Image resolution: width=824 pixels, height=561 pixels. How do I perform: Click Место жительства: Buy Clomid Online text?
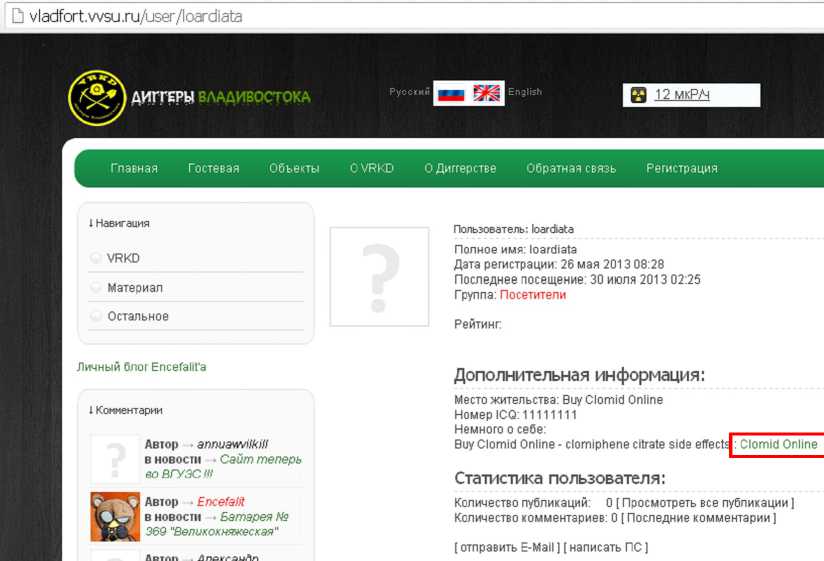pos(559,400)
